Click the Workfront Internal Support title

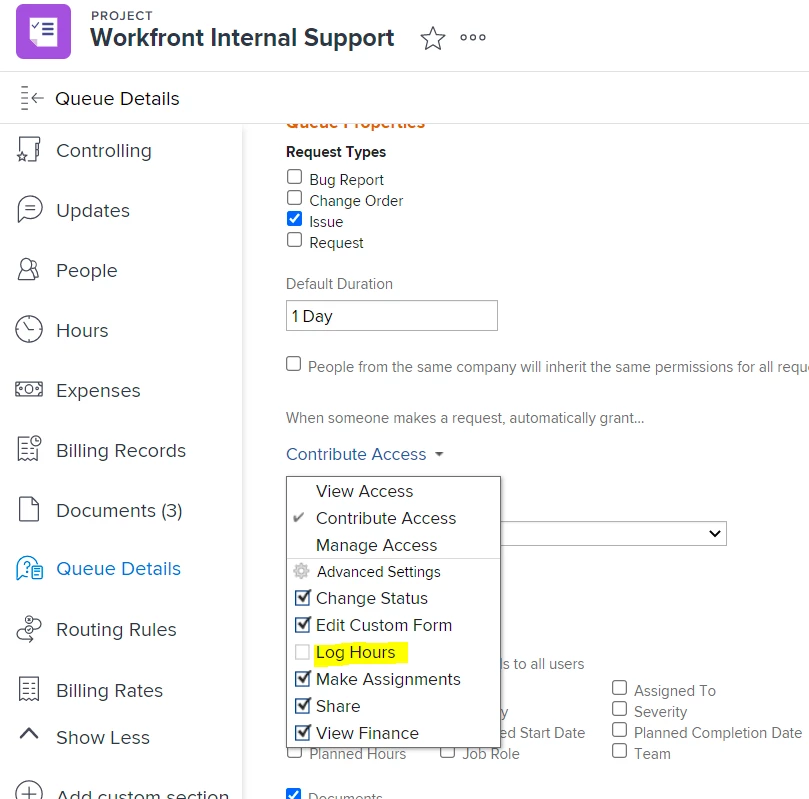pos(242,38)
